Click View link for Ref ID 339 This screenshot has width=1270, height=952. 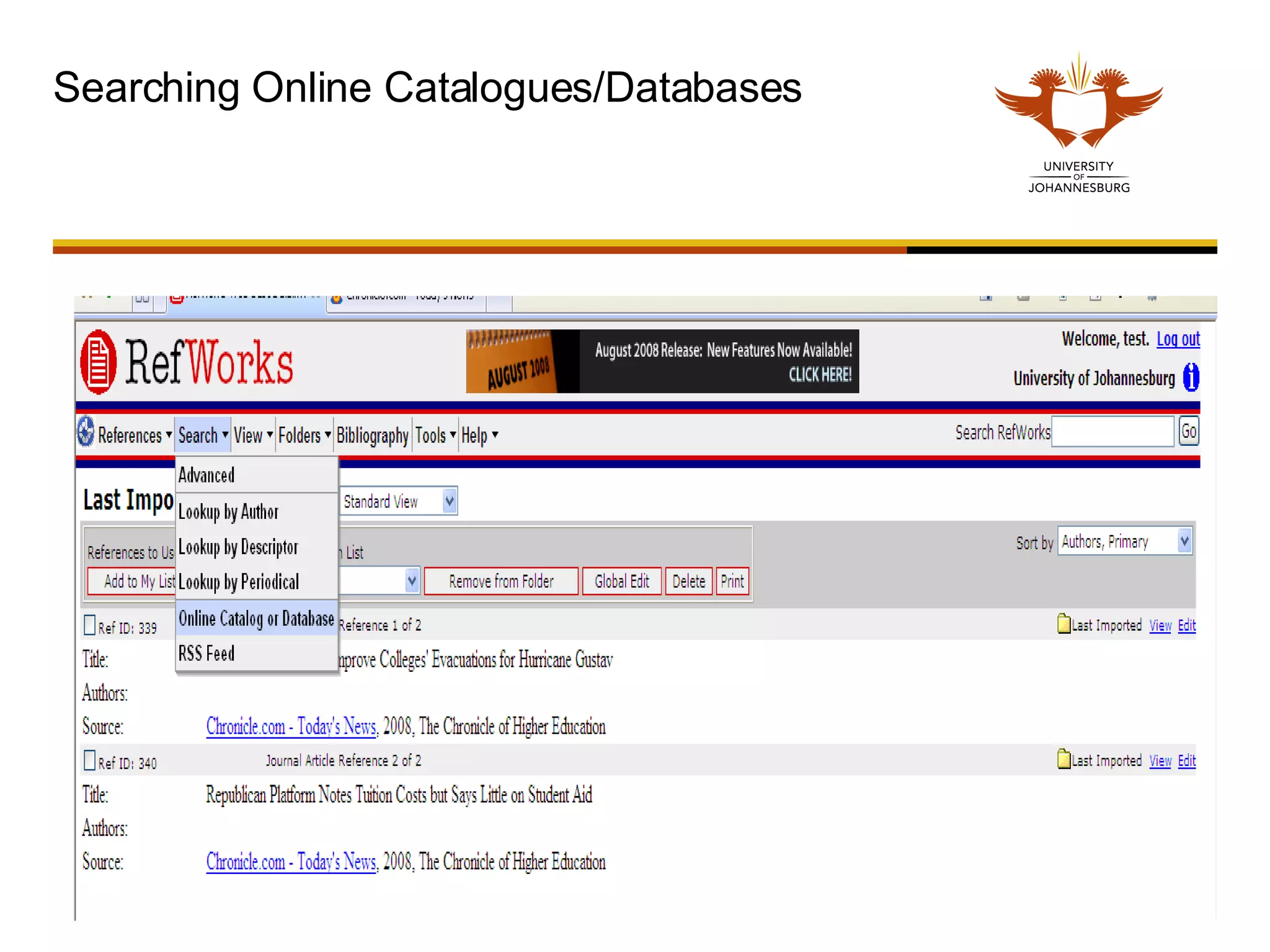coord(1160,625)
